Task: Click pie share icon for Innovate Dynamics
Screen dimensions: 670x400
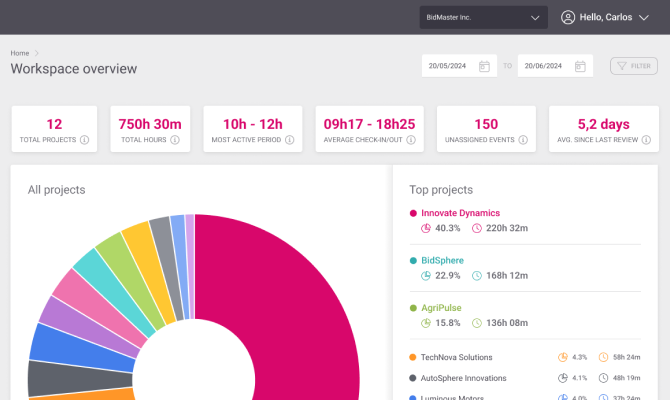Action: (x=426, y=228)
